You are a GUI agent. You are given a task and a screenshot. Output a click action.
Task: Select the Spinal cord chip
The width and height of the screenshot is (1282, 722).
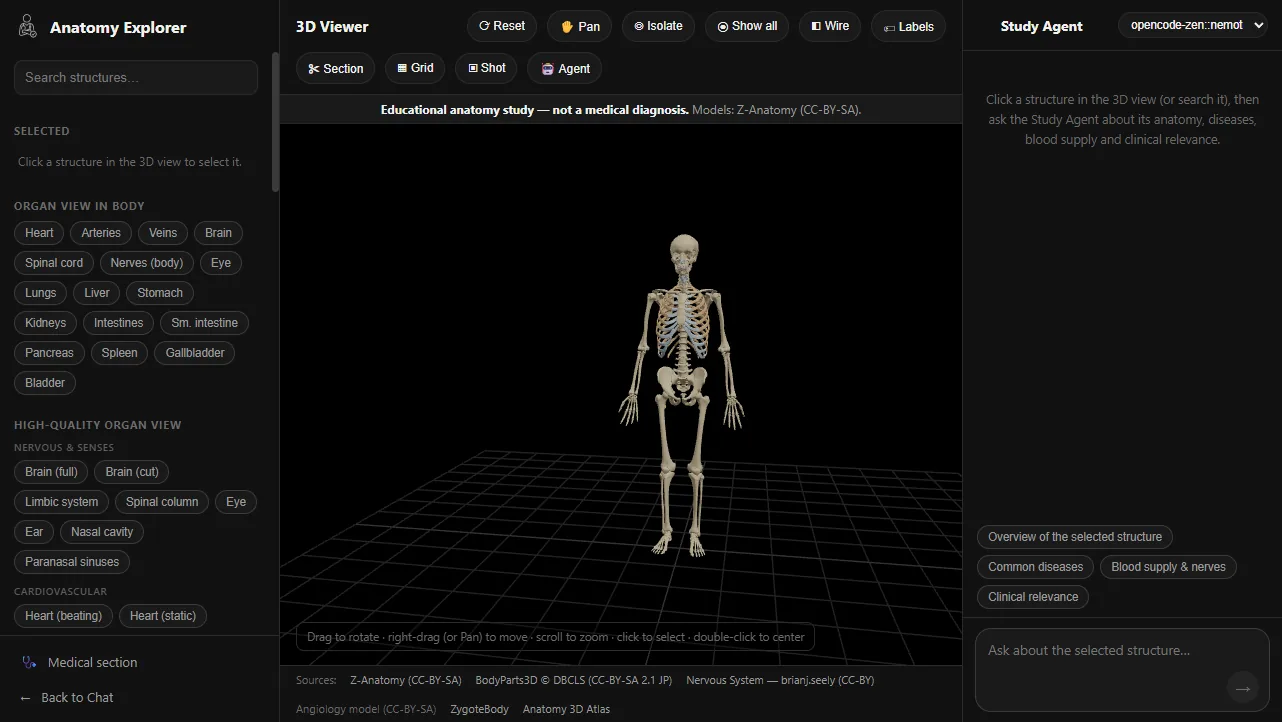(x=54, y=263)
